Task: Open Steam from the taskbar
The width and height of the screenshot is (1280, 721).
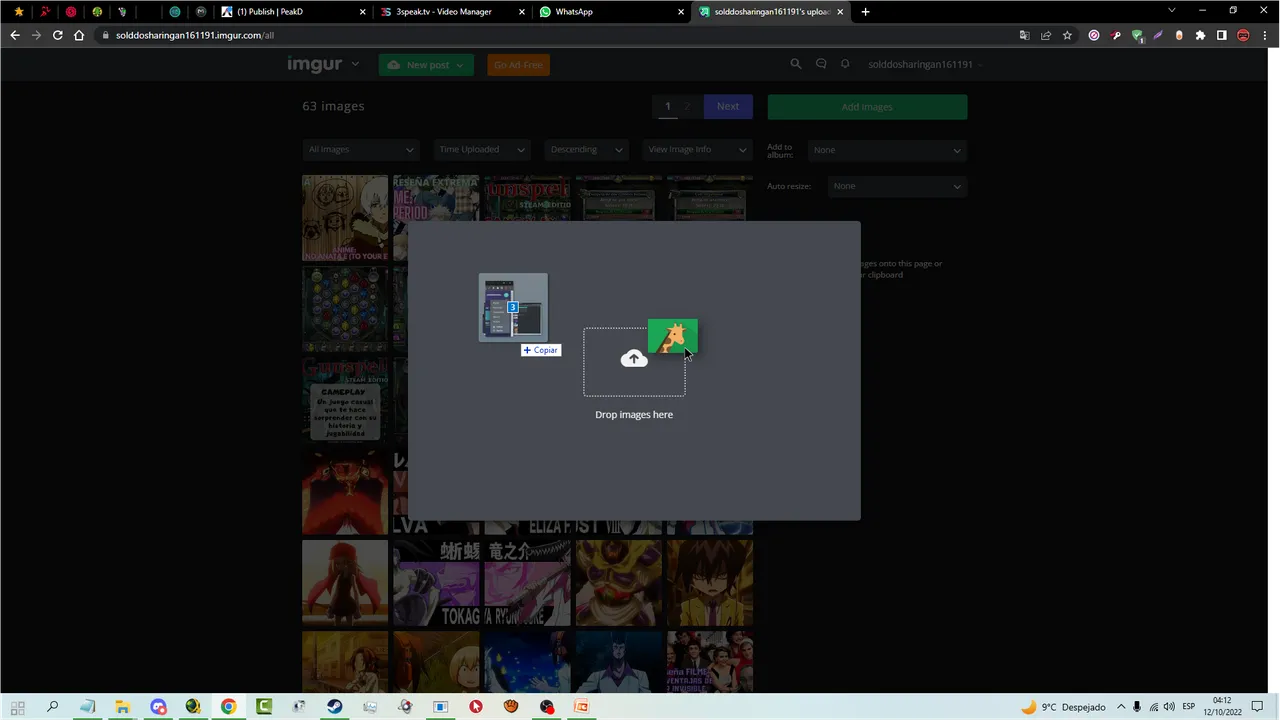Action: click(334, 707)
